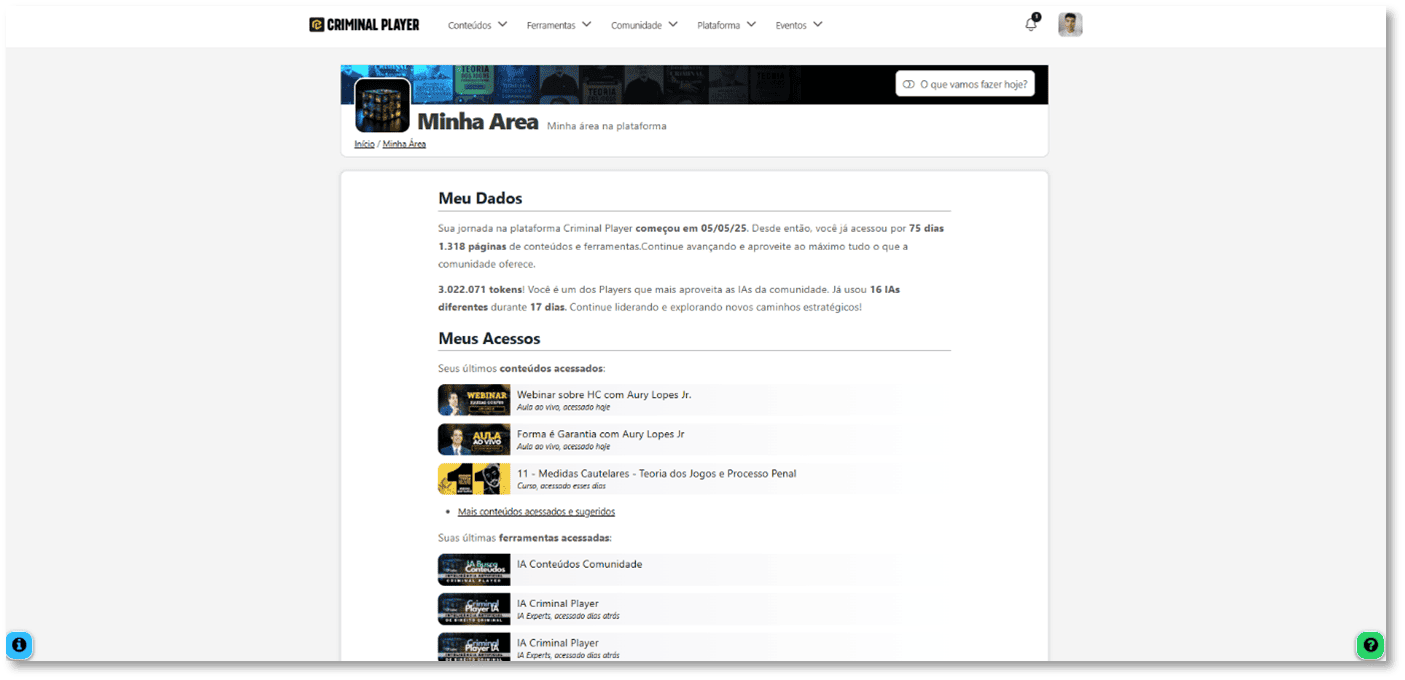Click the Medidas Cautelares course thumbnail
Image resolution: width=1405 pixels, height=680 pixels.
point(474,479)
